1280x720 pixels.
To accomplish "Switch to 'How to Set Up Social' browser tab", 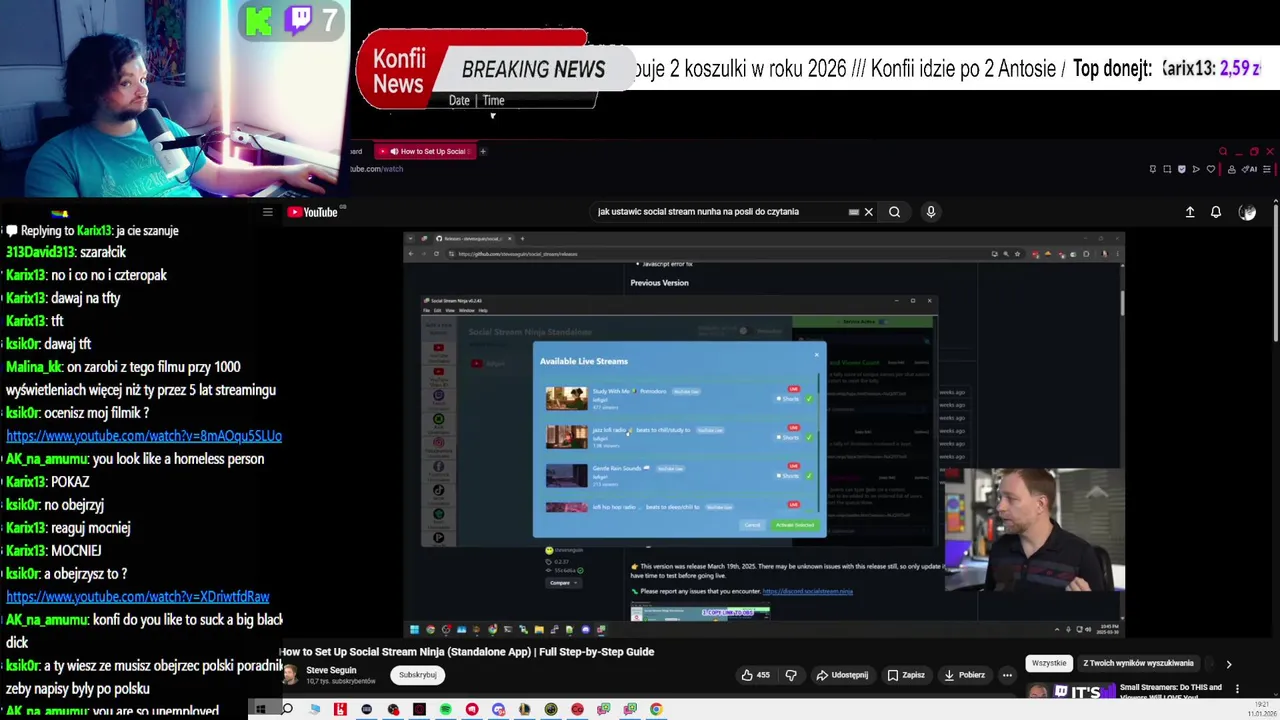I will [x=425, y=151].
